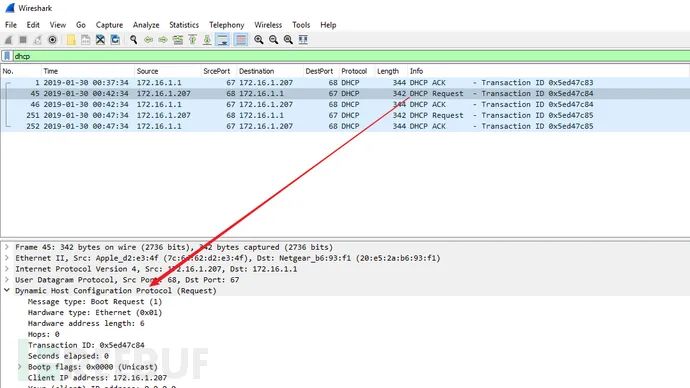Select the Message type: Boot Request field
This screenshot has height=388, width=690.
pos(95,302)
